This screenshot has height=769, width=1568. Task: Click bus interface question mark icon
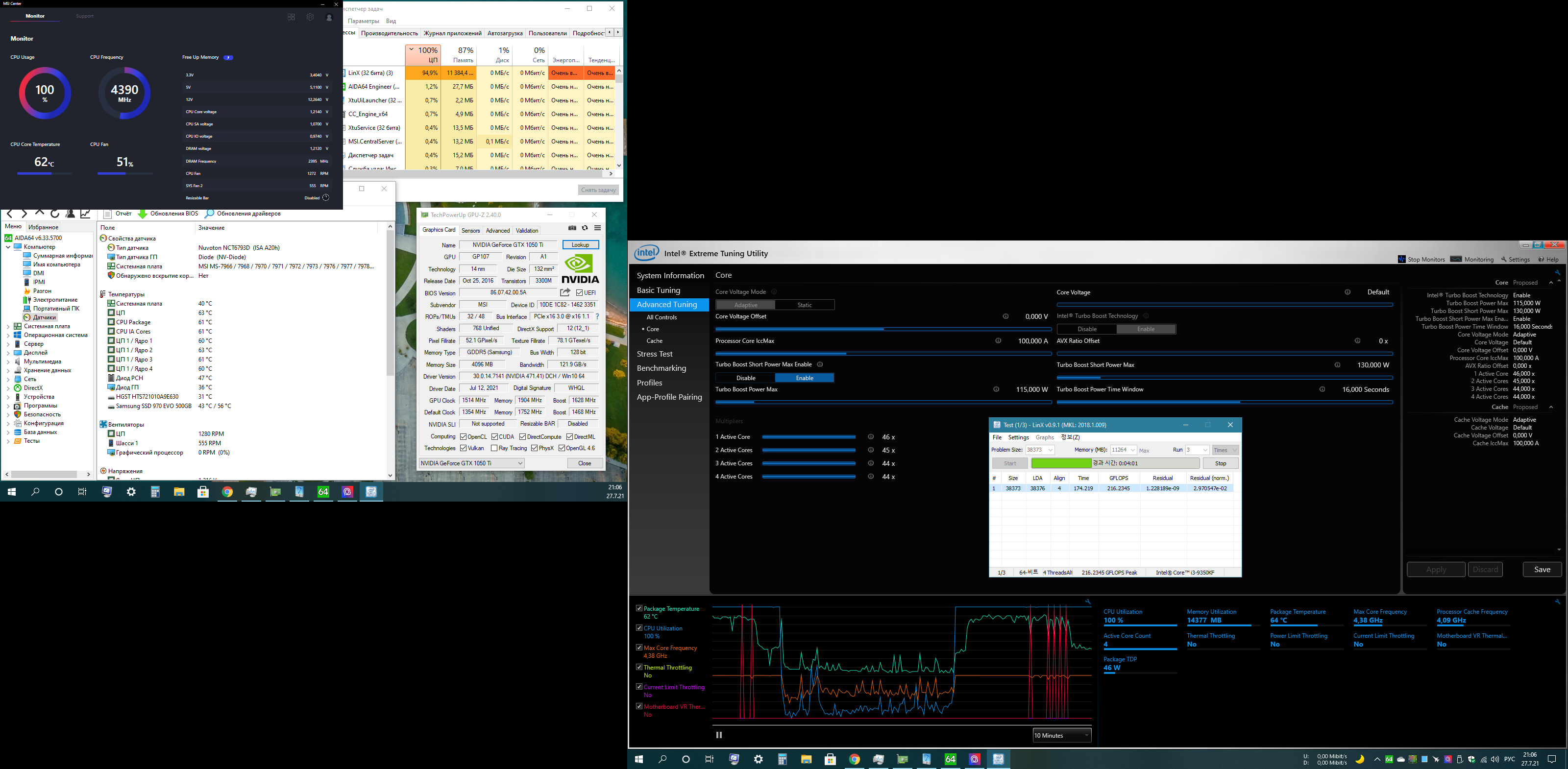tap(597, 316)
